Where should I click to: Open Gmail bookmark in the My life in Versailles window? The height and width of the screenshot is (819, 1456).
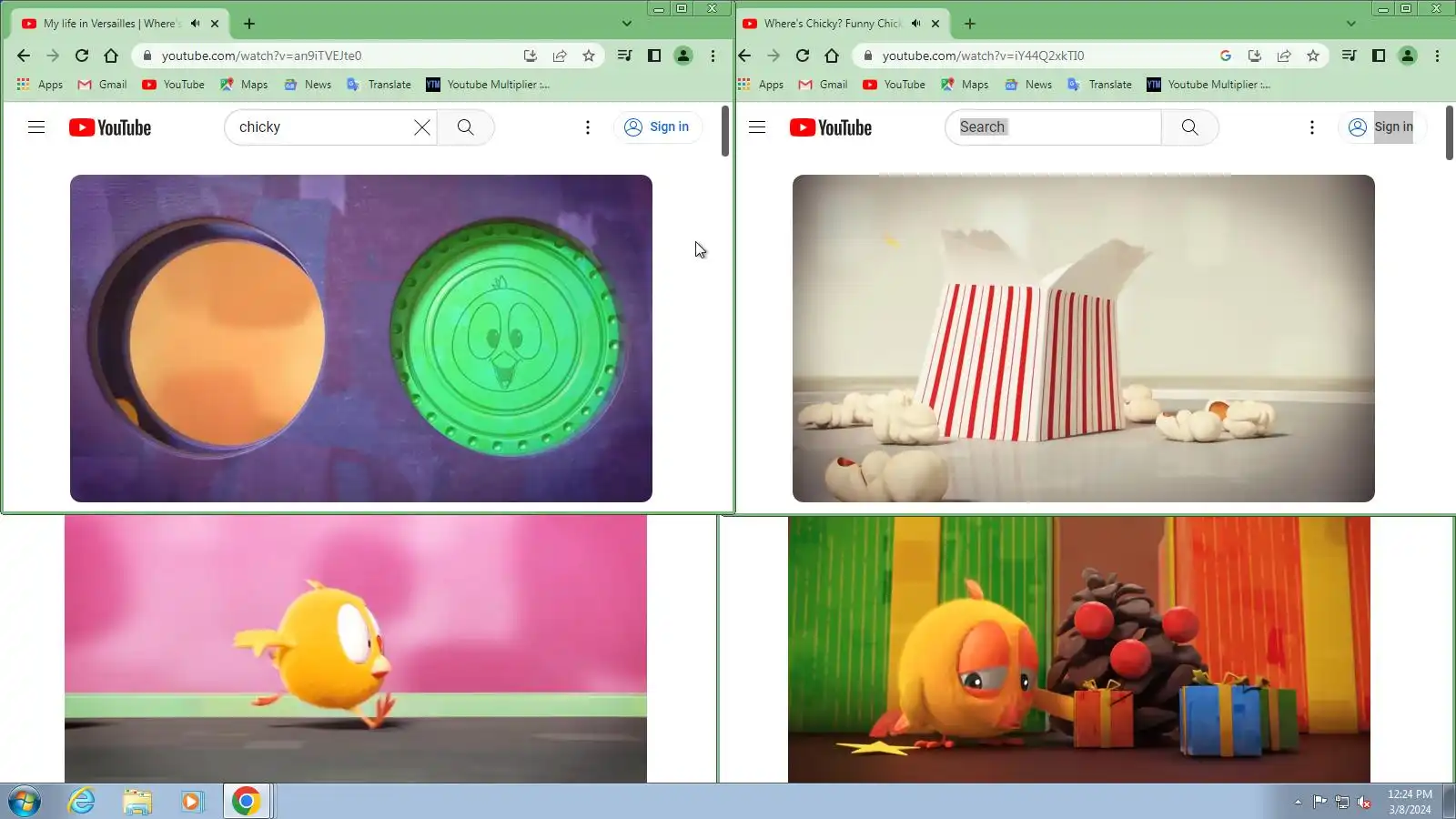[102, 85]
